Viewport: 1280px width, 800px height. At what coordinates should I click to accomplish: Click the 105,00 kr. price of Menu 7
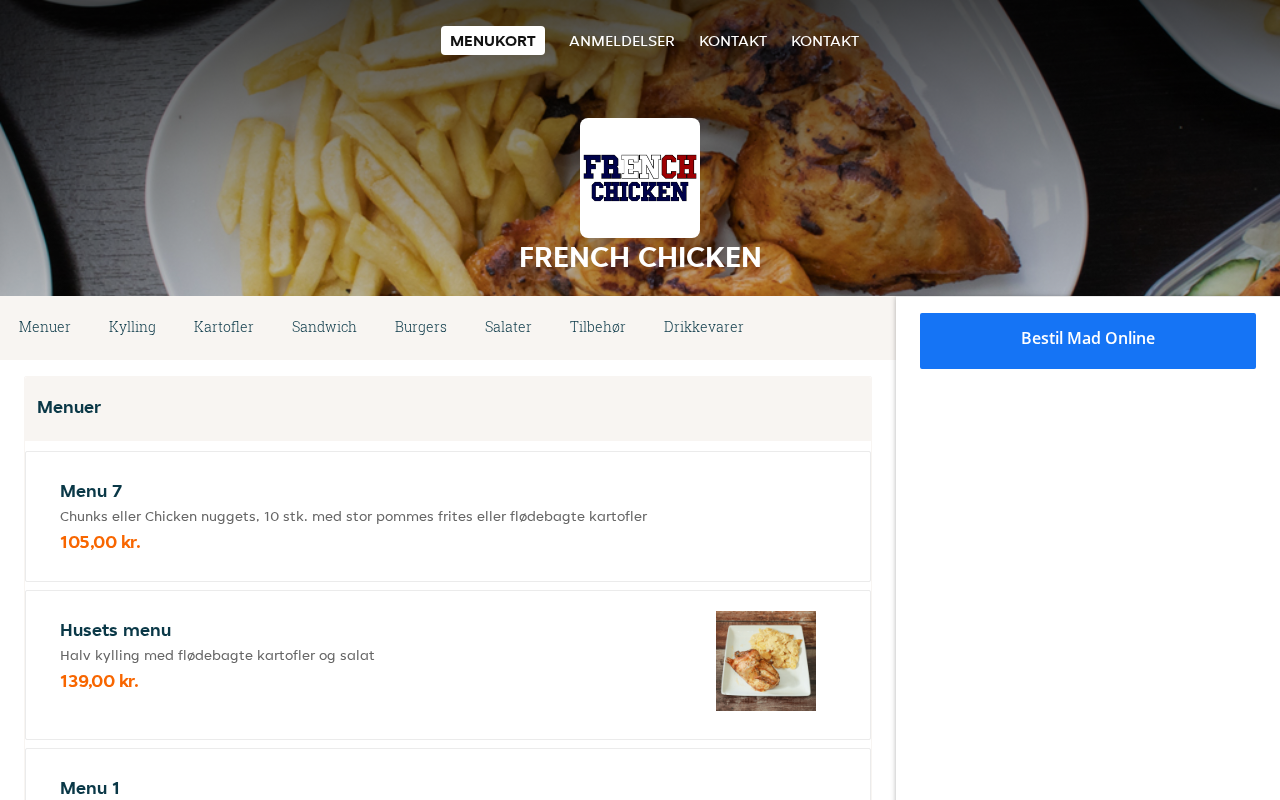[x=100, y=542]
